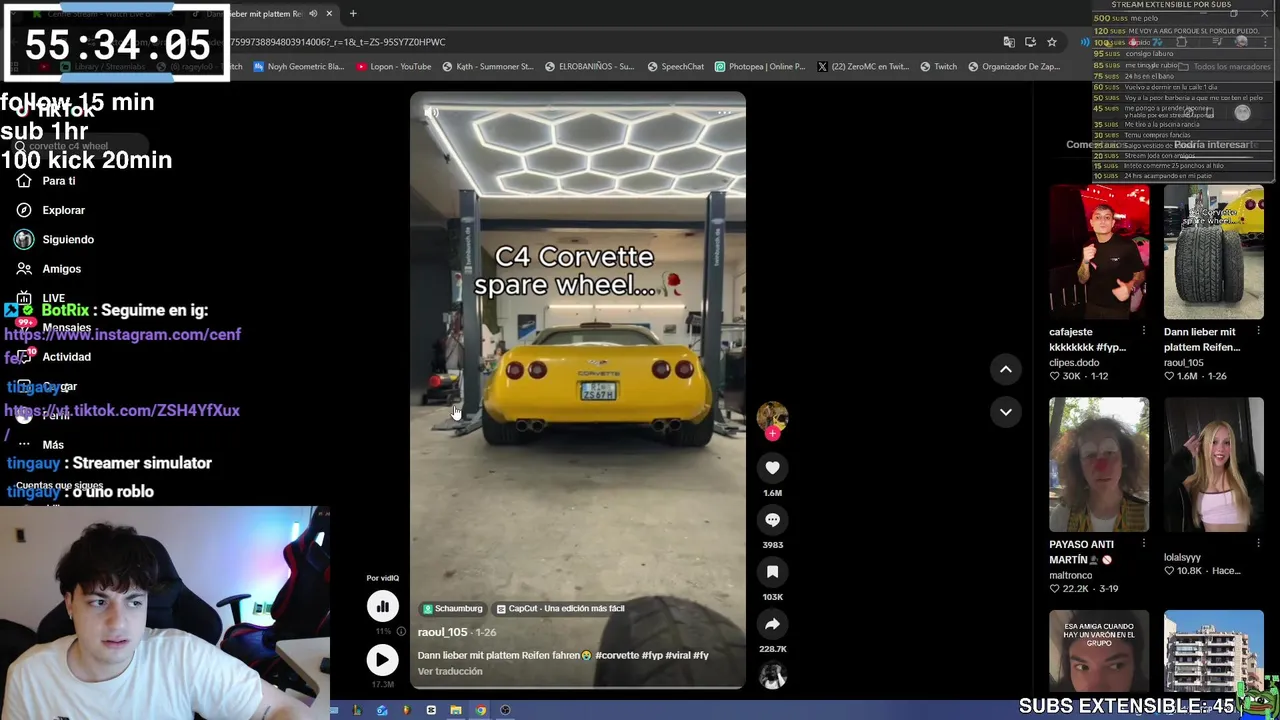Open the Dann lieber mit plattem Reifen thumbnail

click(x=1213, y=252)
